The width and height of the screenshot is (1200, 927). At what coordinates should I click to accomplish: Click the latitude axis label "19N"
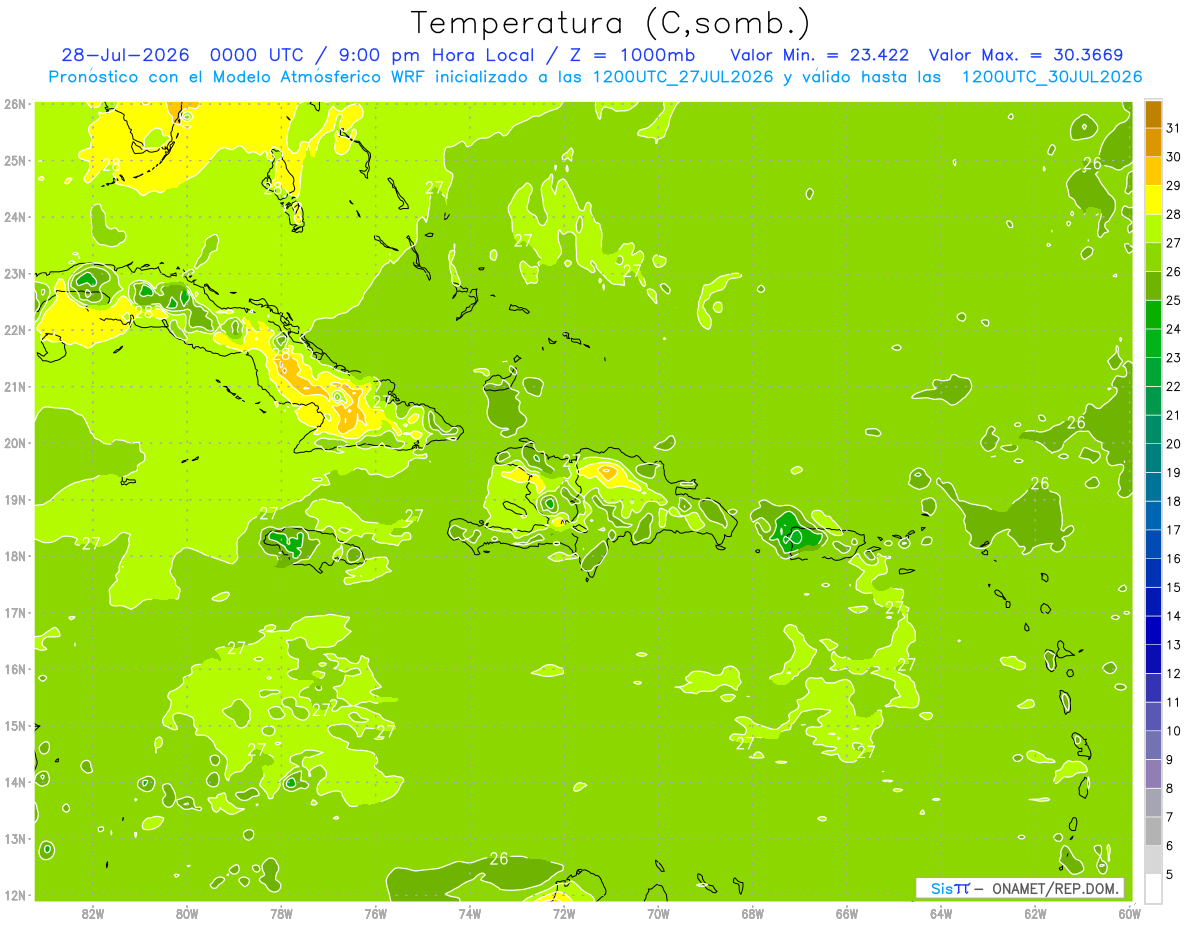coord(15,500)
